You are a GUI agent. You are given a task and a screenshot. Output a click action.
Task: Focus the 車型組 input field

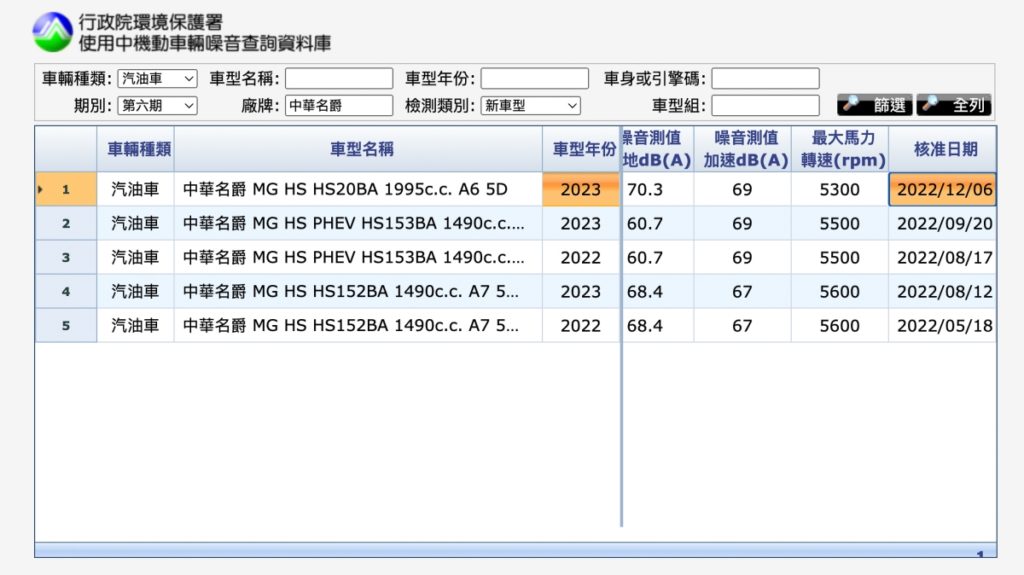point(765,105)
